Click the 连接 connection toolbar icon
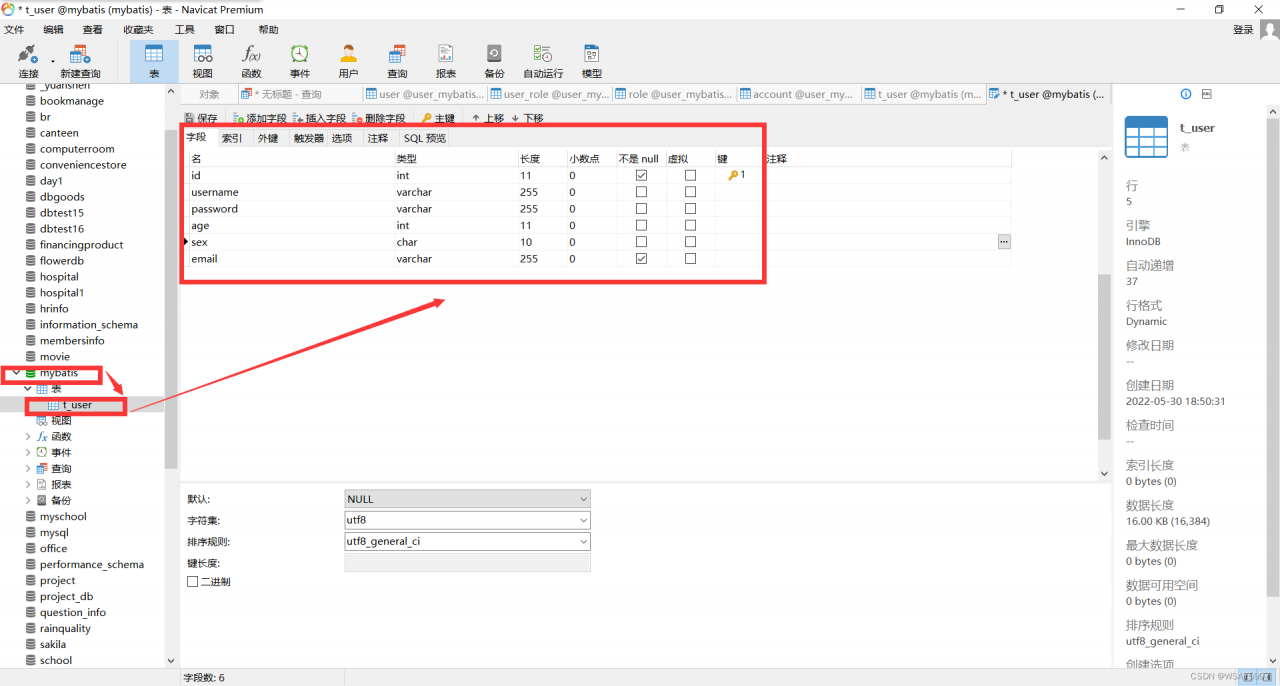Viewport: 1280px width, 686px height. pos(28,61)
